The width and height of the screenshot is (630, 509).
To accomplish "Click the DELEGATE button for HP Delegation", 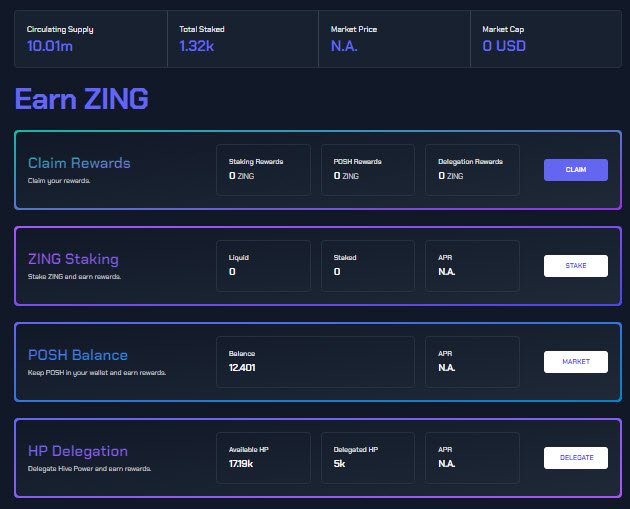I will [576, 458].
